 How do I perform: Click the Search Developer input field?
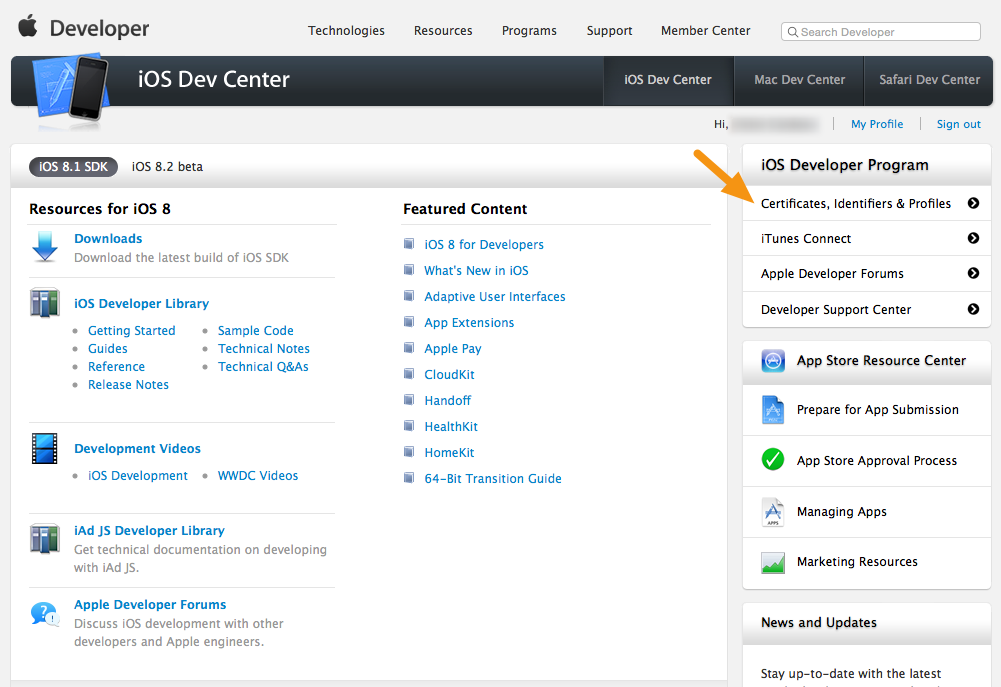click(x=880, y=32)
